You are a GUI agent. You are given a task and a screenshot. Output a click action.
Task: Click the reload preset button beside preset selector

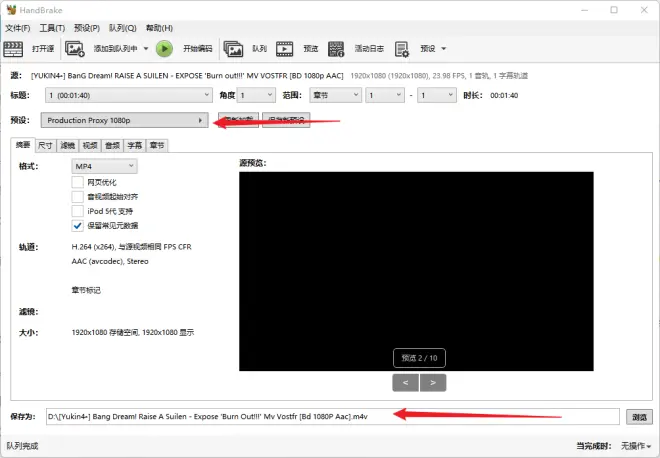coord(238,120)
